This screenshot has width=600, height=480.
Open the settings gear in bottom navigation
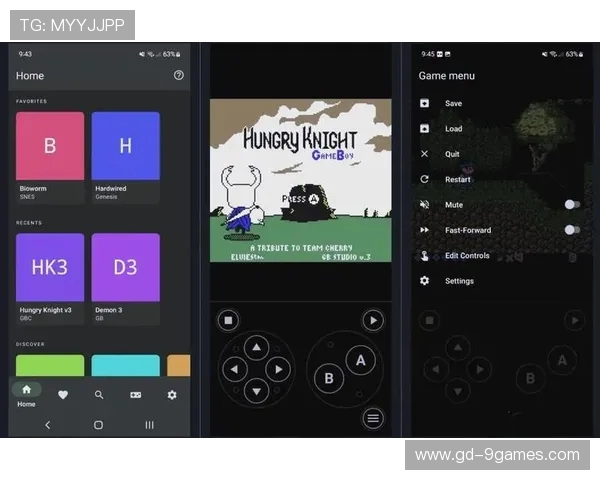172,395
